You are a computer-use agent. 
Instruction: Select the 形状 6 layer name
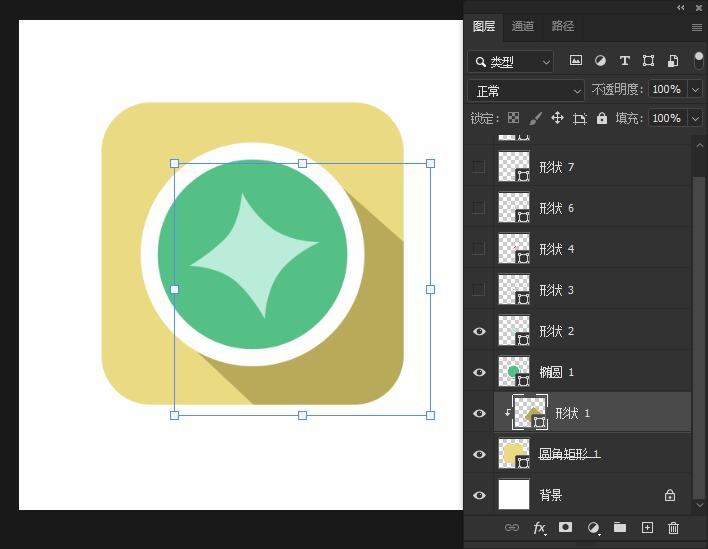(x=557, y=208)
